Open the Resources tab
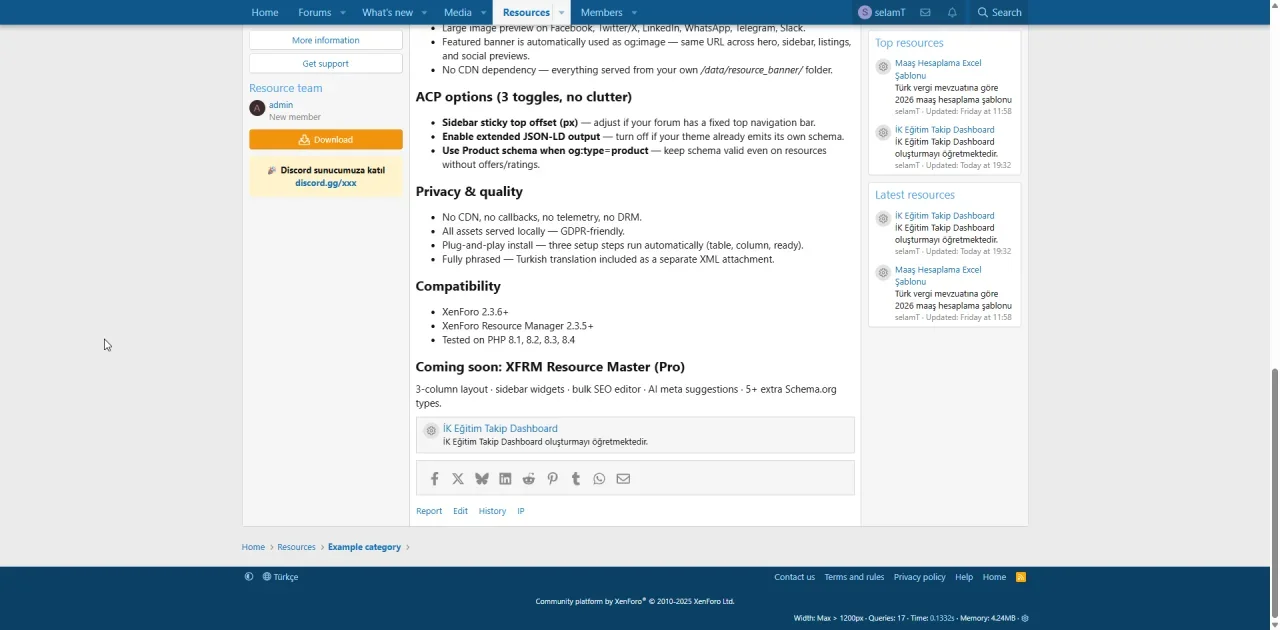The width and height of the screenshot is (1280, 630). coord(526,12)
